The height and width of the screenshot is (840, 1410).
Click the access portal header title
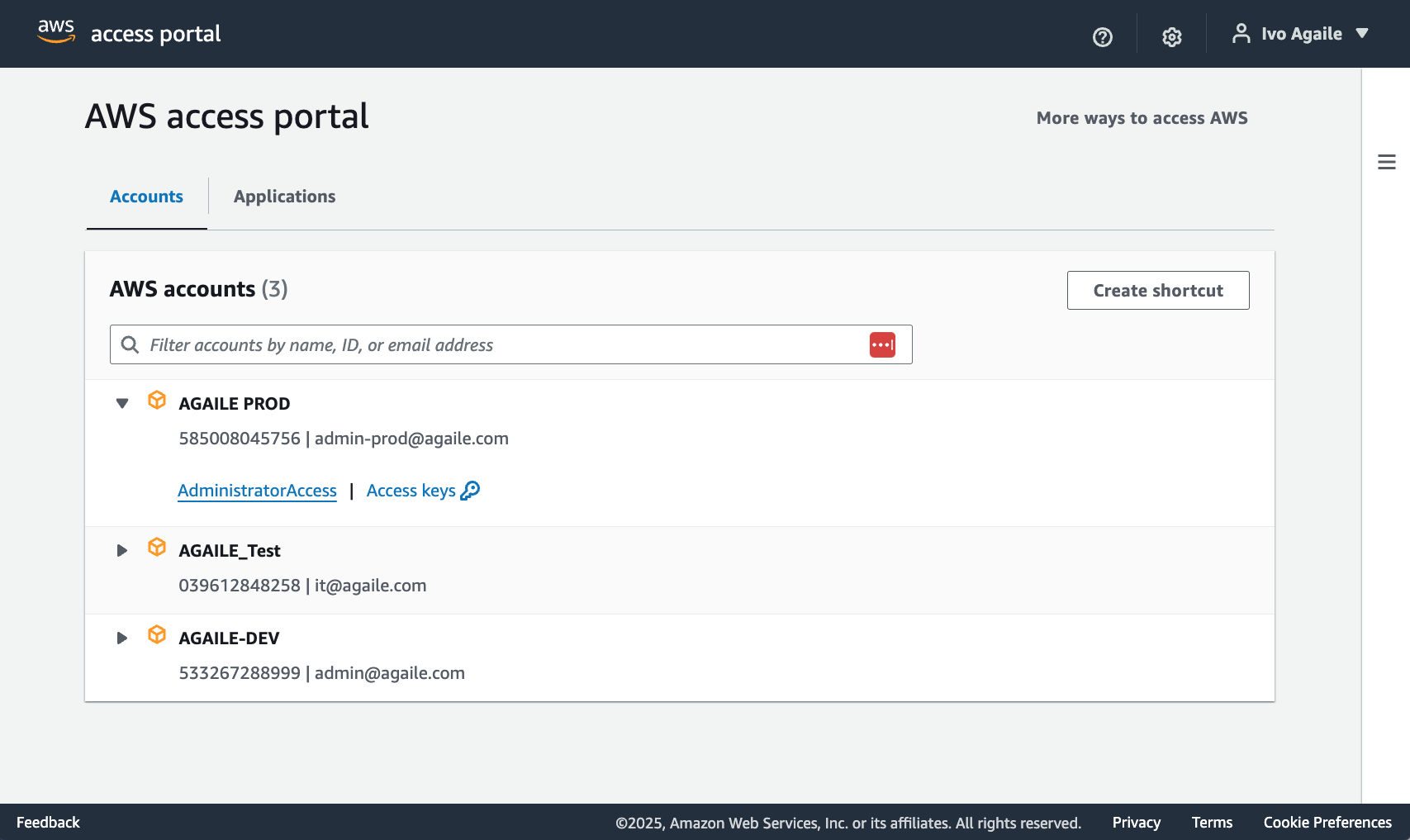[156, 34]
